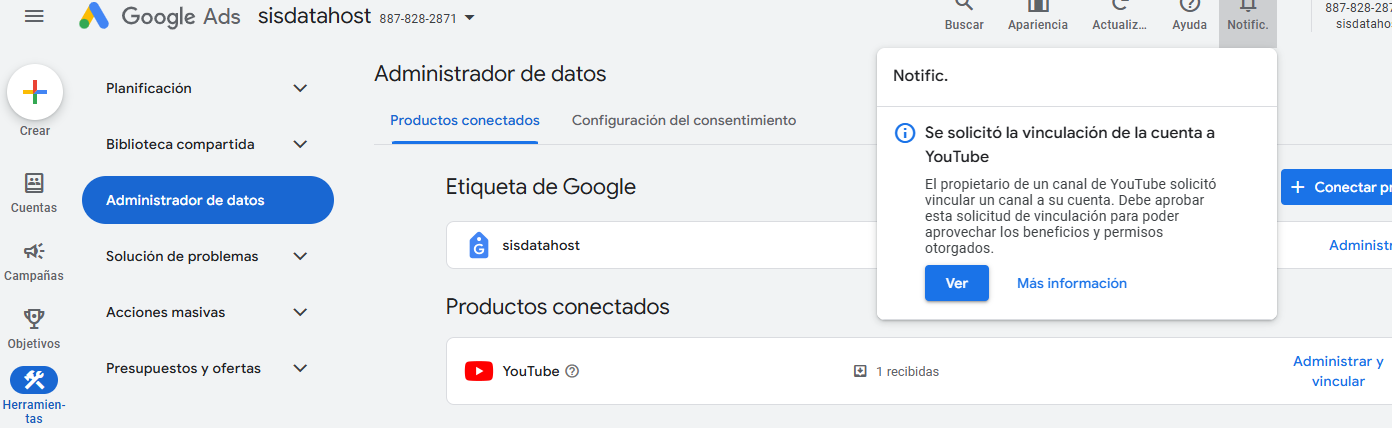Click the Crear plus button
This screenshot has height=428, width=1392.
35,93
